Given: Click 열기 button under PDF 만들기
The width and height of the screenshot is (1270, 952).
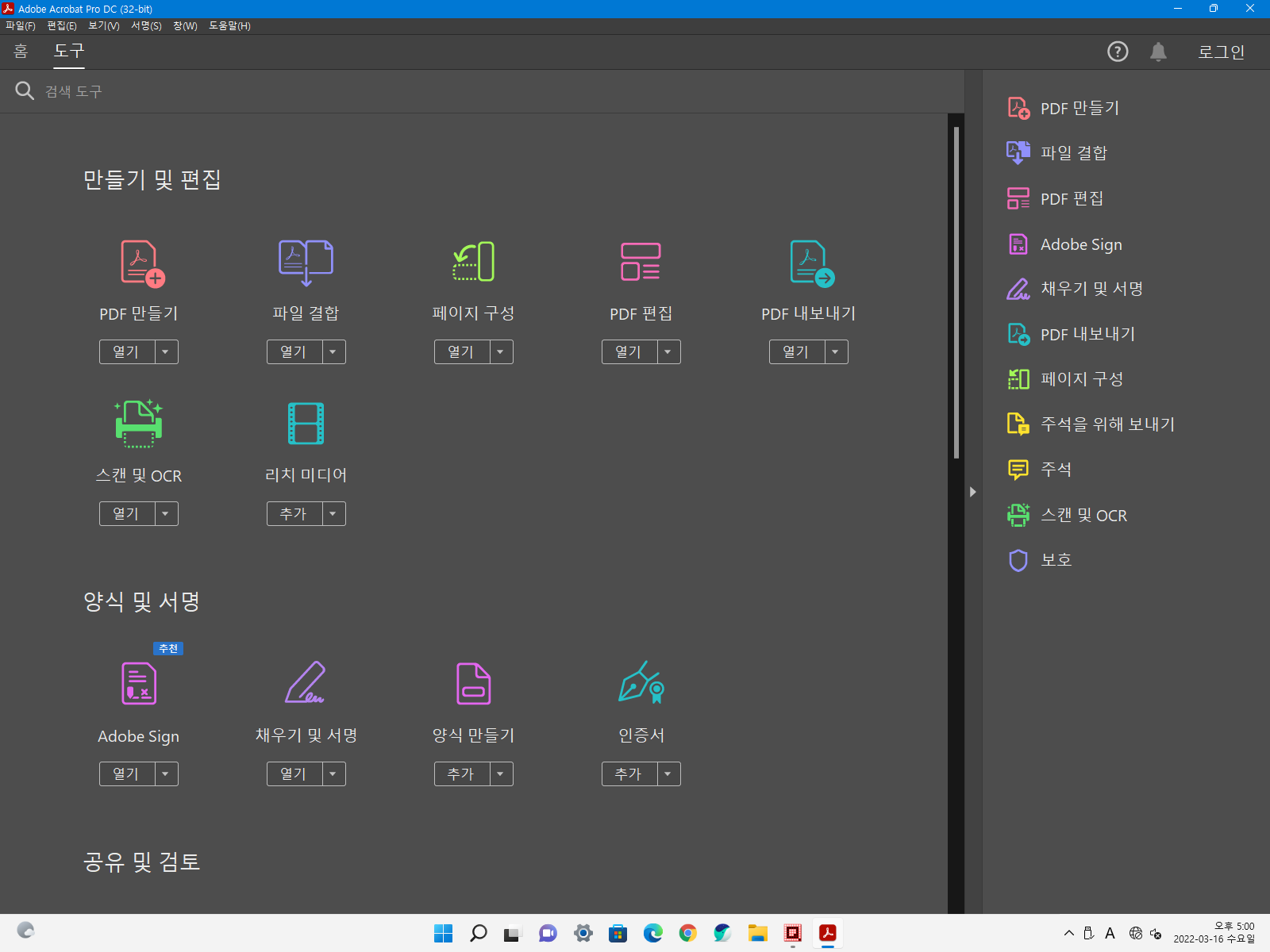Looking at the screenshot, I should (x=127, y=351).
